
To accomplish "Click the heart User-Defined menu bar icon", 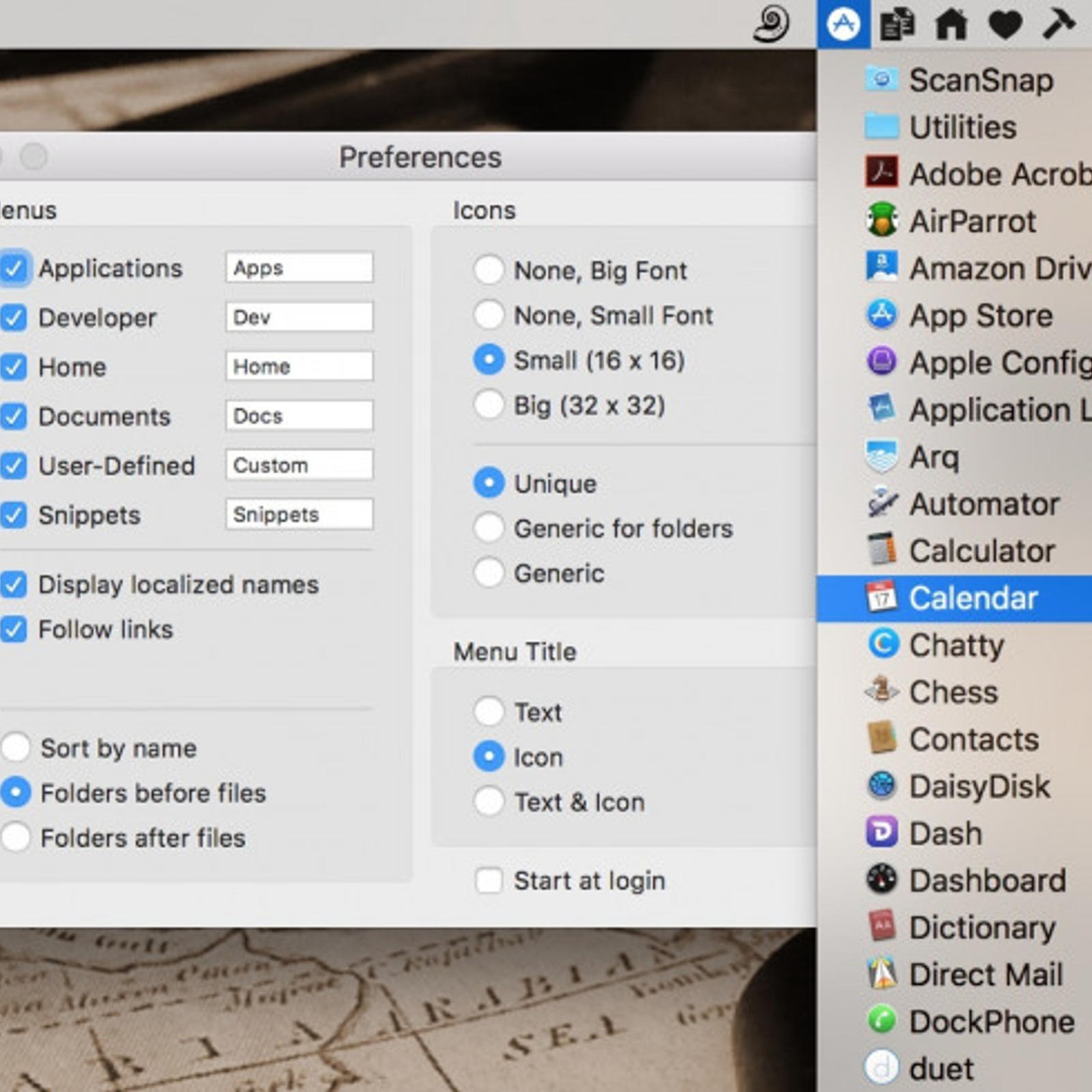I will pyautogui.click(x=1005, y=25).
